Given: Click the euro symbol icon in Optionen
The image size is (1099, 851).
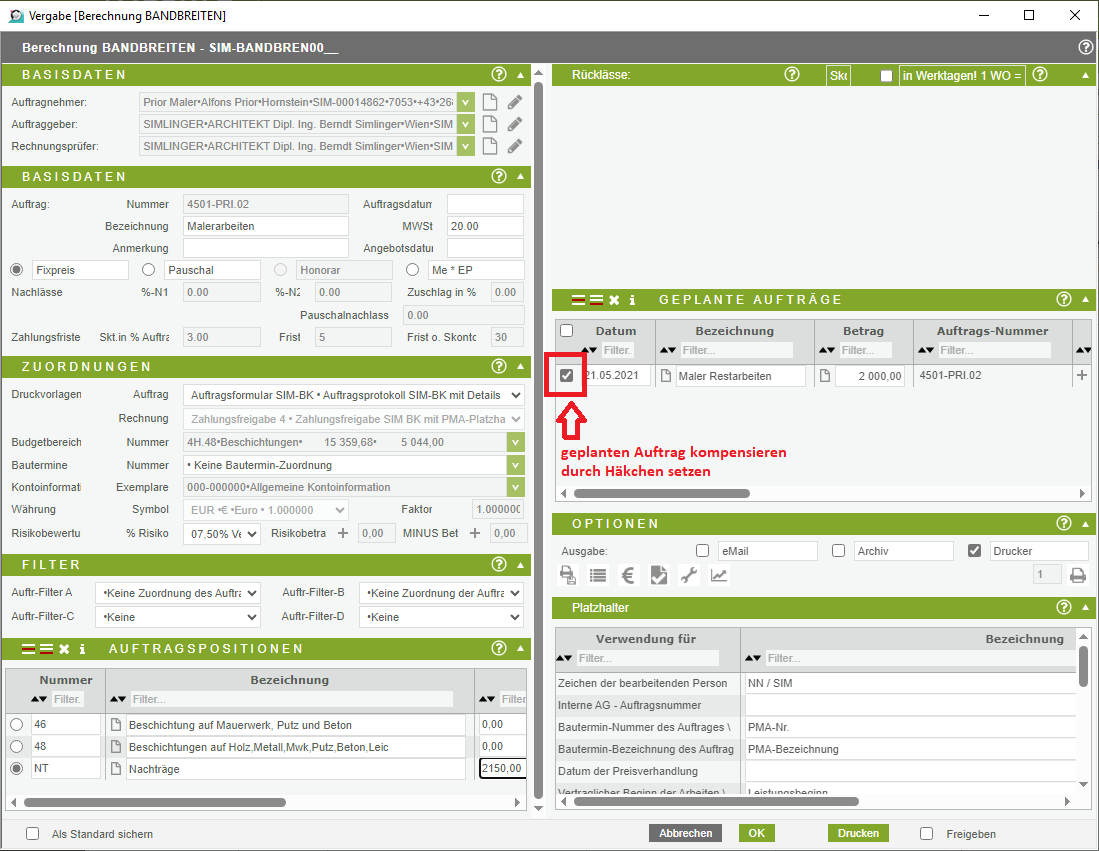Looking at the screenshot, I should pos(628,575).
